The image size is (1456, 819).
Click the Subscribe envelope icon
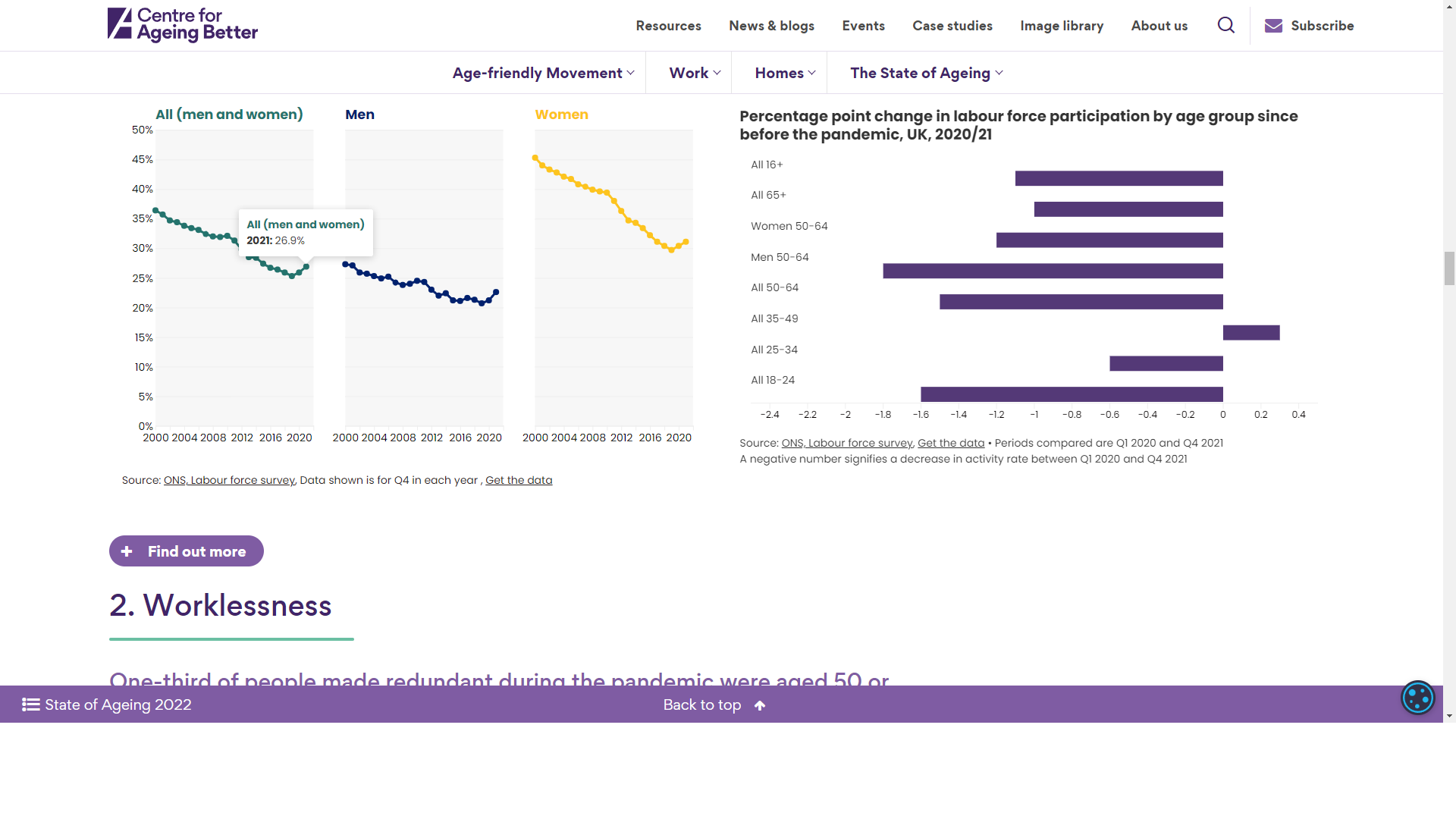tap(1273, 26)
